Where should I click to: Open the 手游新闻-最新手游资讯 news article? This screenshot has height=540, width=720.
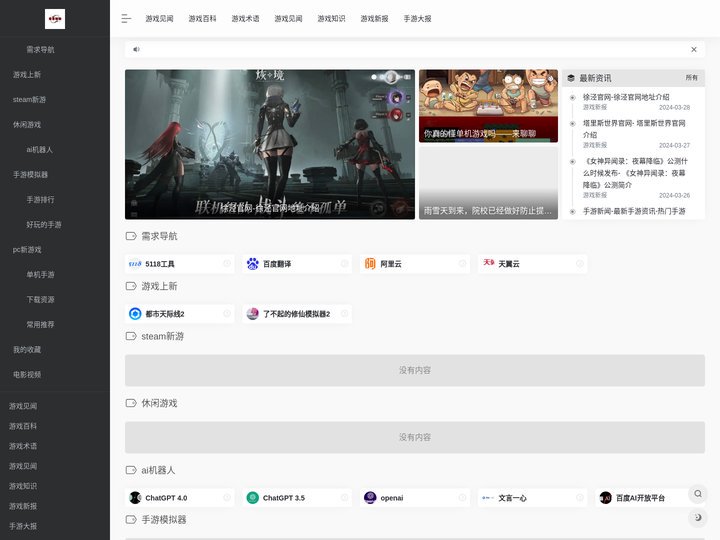634,211
